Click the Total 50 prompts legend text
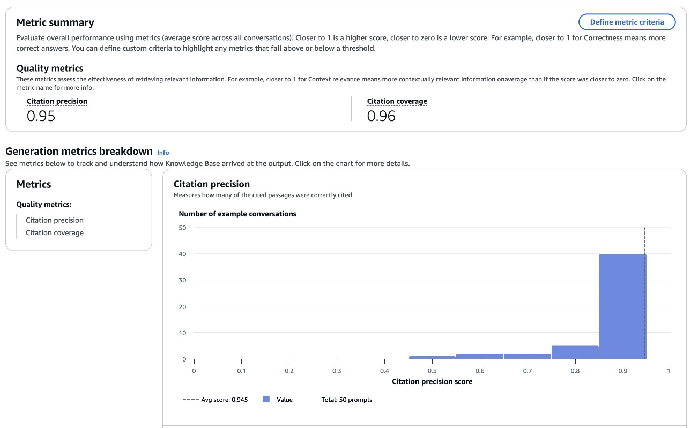690x428 pixels. (344, 399)
